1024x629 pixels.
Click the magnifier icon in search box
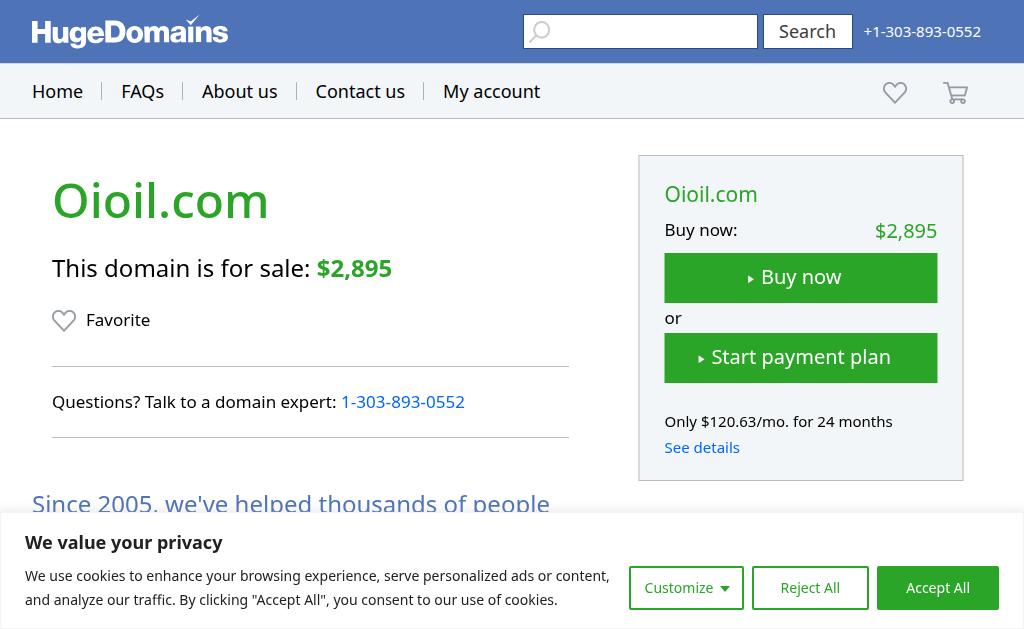(x=540, y=32)
